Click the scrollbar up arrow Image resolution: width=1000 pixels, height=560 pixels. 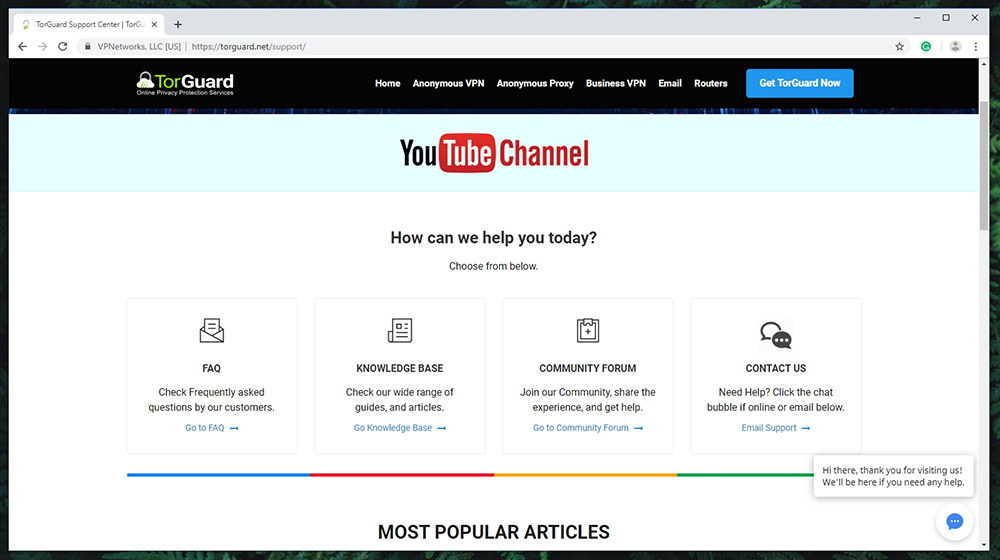point(984,64)
